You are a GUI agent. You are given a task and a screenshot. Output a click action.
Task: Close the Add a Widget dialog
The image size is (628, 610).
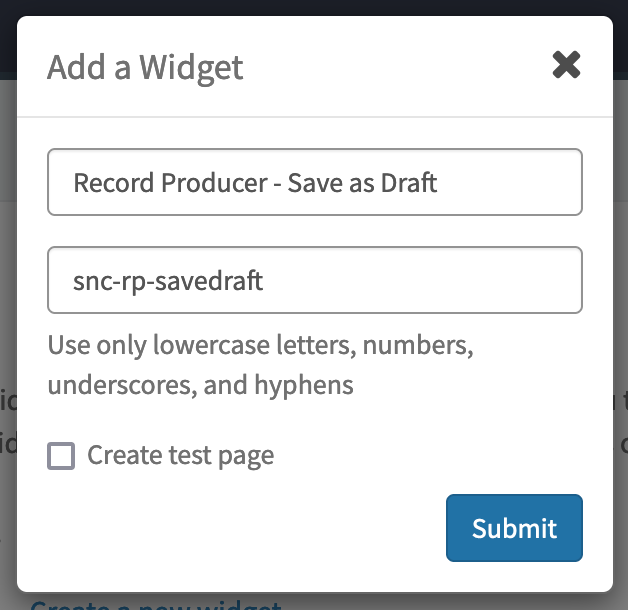[x=566, y=65]
